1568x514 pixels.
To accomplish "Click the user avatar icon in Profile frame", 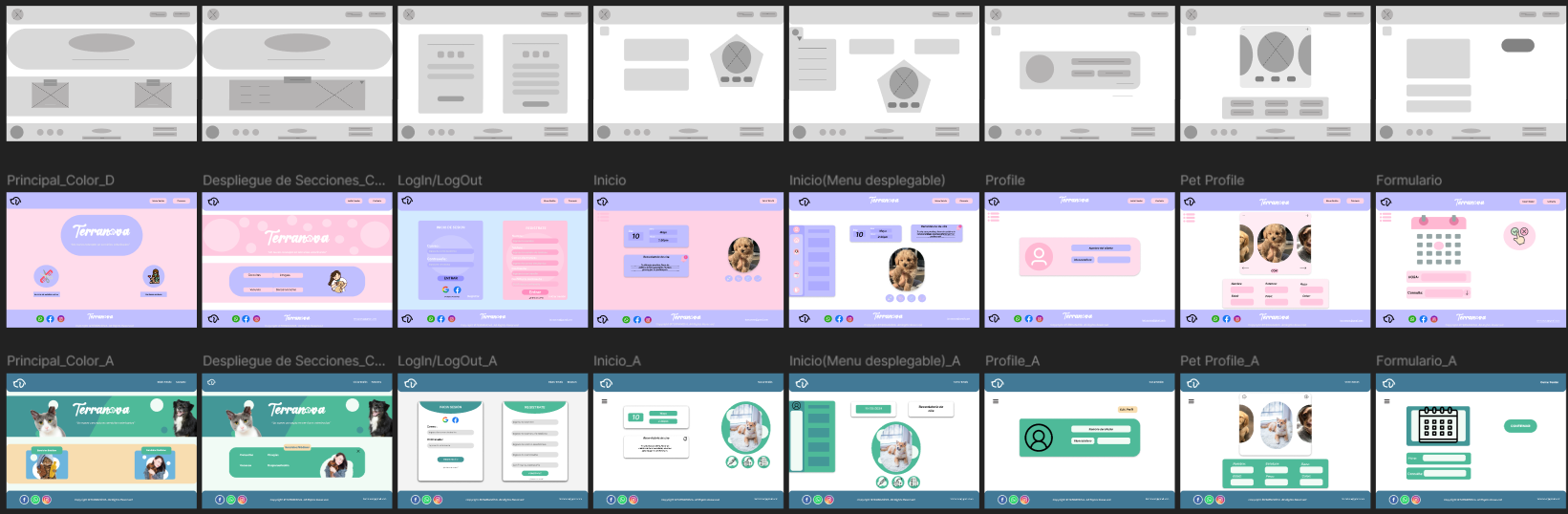I will coord(1039,256).
